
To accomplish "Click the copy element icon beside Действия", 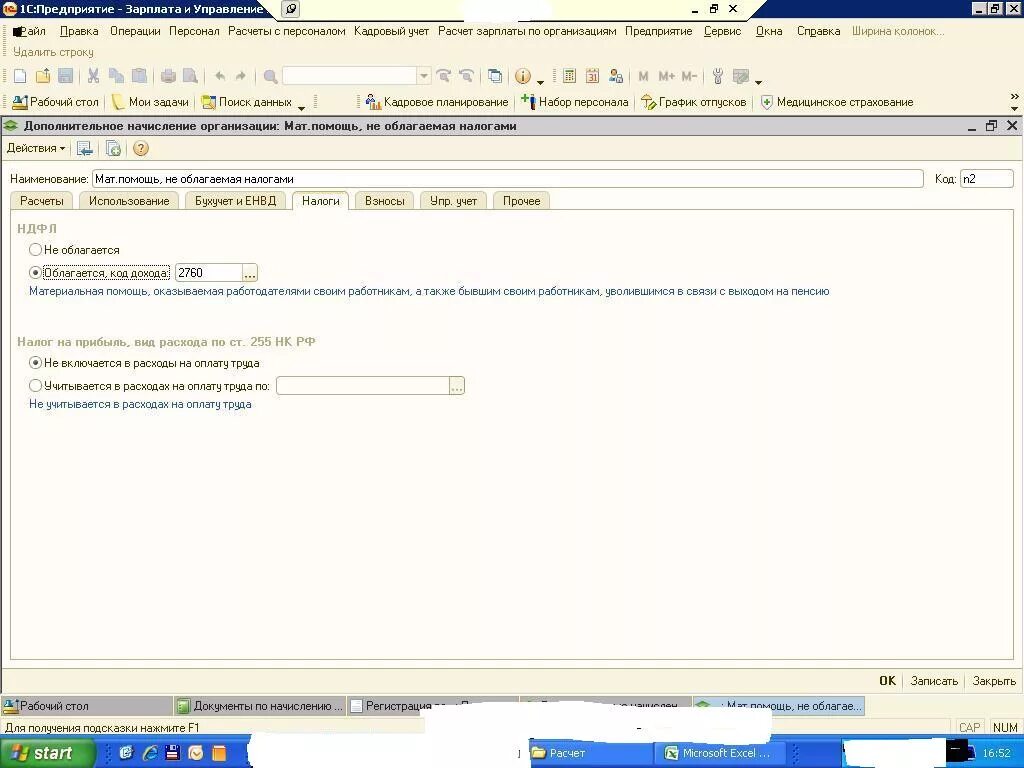I will [113, 149].
